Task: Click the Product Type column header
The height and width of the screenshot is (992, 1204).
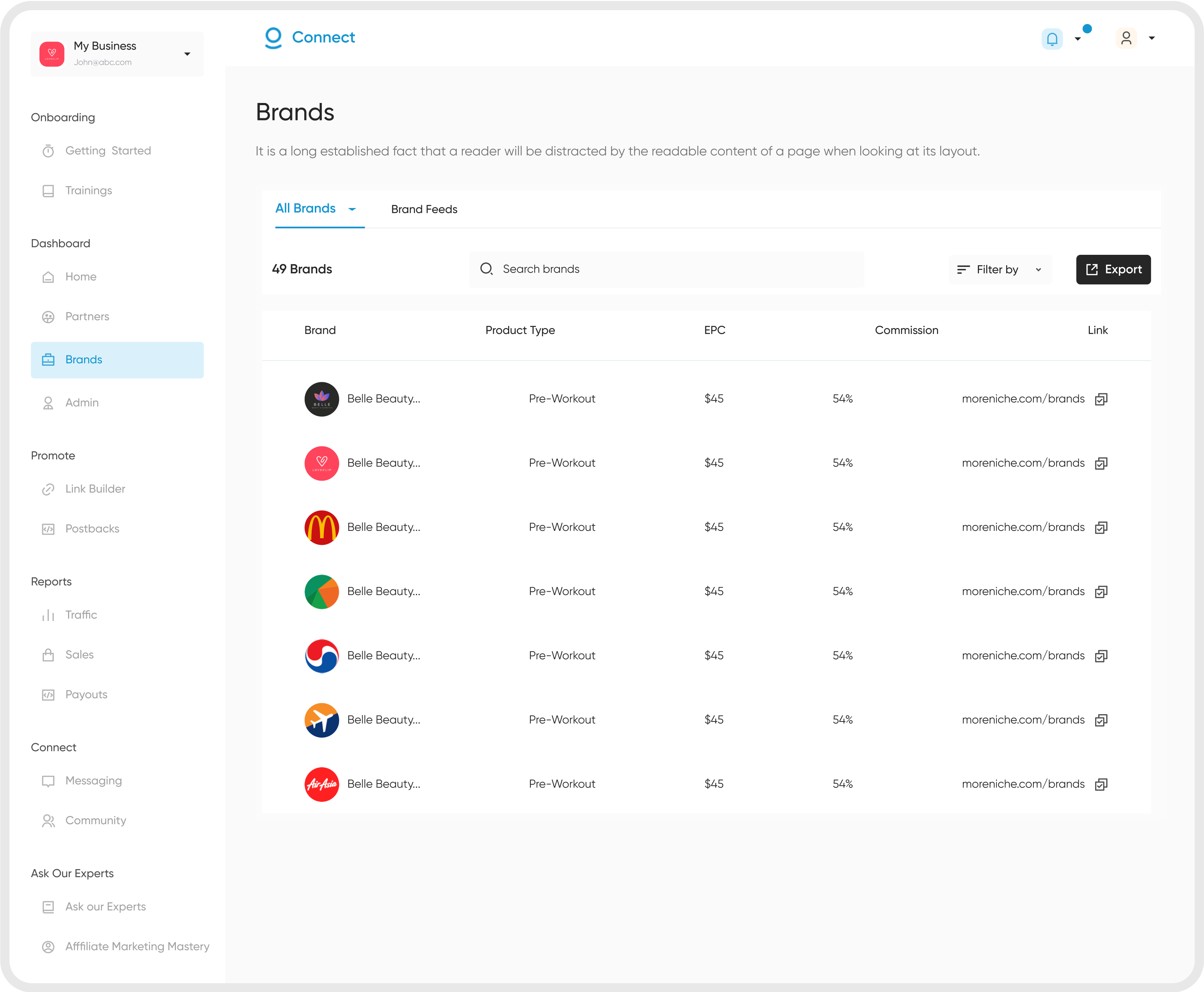Action: [x=520, y=330]
